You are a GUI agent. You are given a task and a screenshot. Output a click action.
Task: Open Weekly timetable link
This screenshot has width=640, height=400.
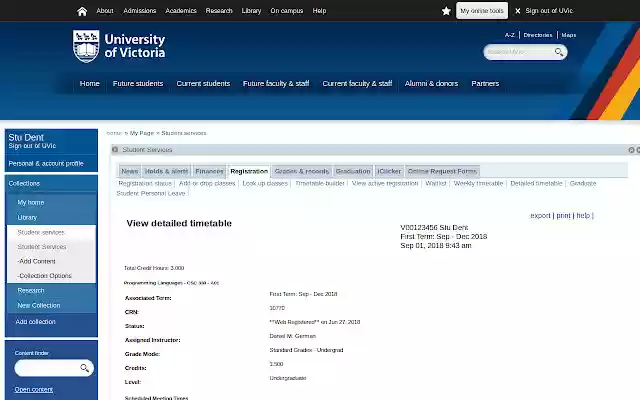pyautogui.click(x=478, y=184)
